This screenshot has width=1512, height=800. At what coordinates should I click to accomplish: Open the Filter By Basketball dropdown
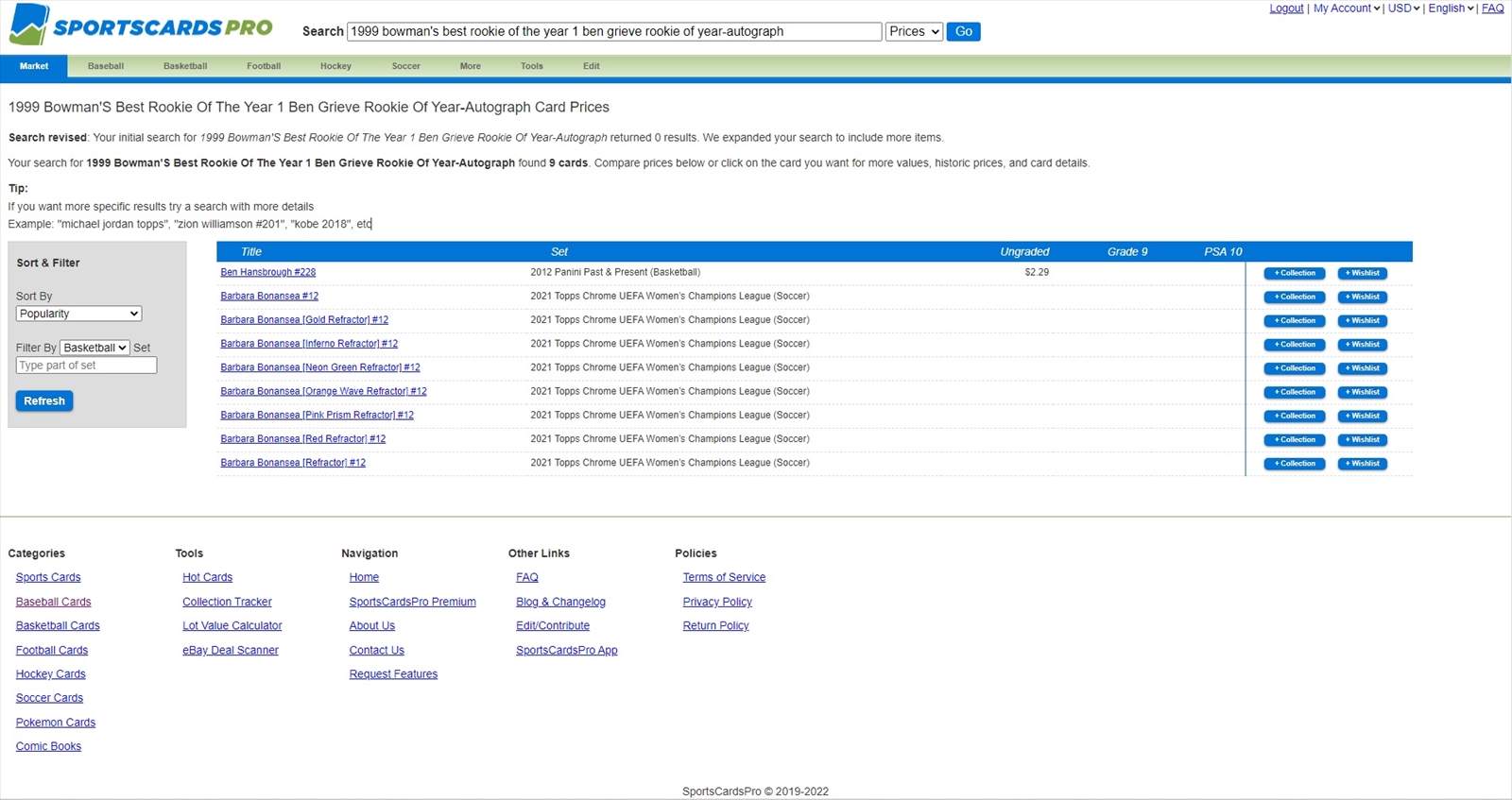coord(94,348)
